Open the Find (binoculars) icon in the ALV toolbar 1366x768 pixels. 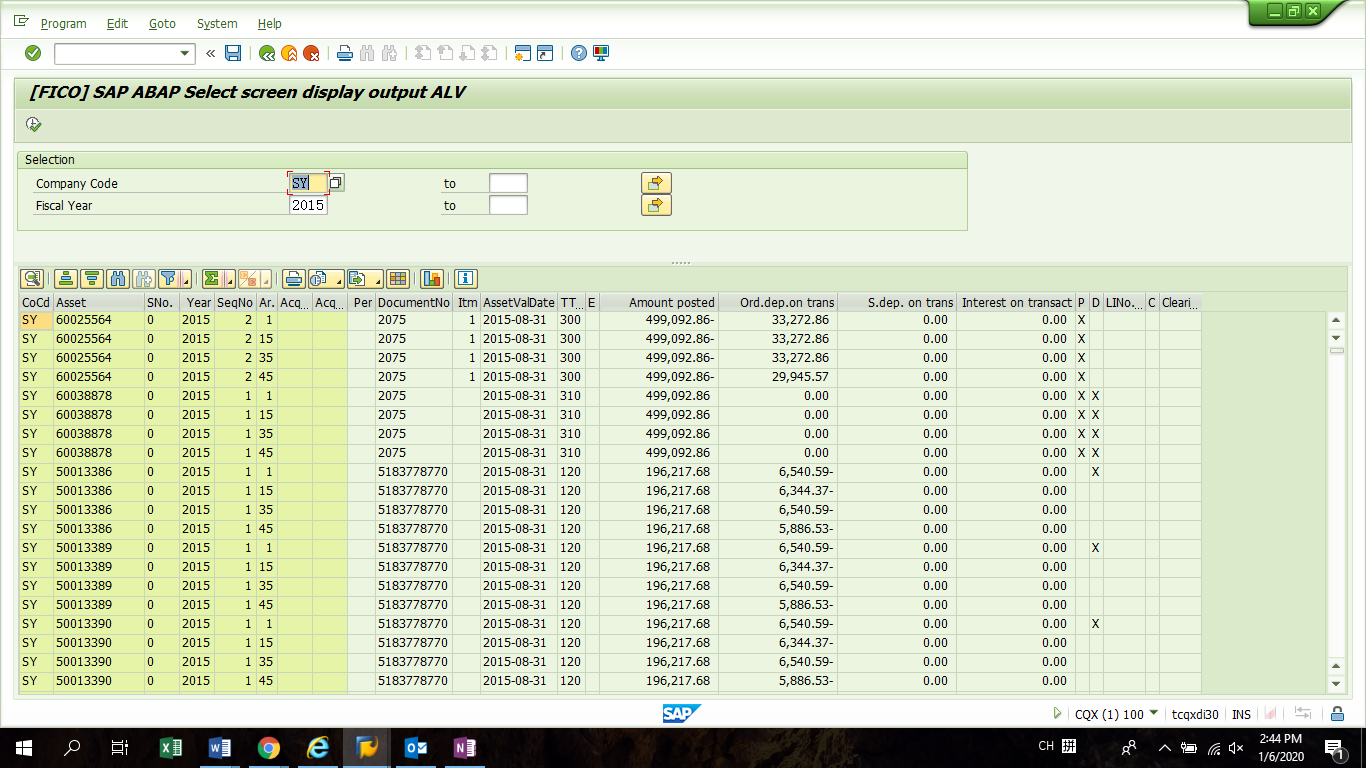[x=115, y=279]
